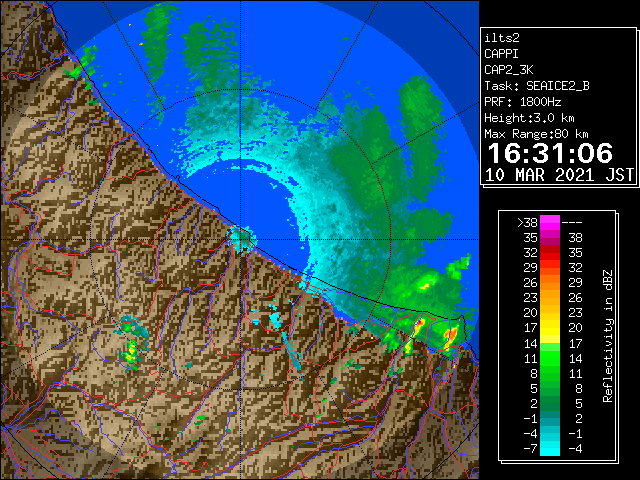The width and height of the screenshot is (640, 480).
Task: Click the -7 label at legend bottom
Action: (x=530, y=448)
